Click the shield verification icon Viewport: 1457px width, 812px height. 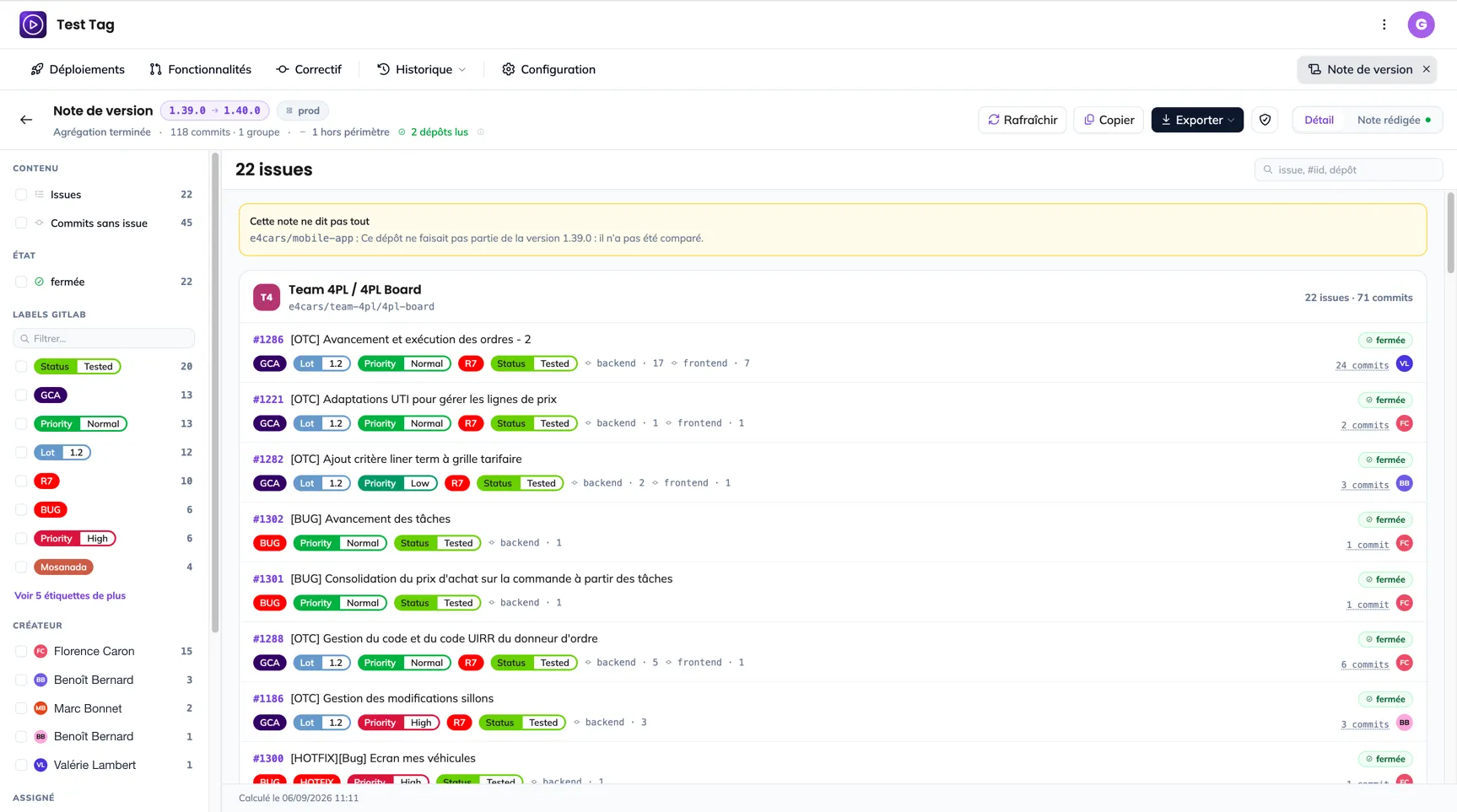(1265, 120)
